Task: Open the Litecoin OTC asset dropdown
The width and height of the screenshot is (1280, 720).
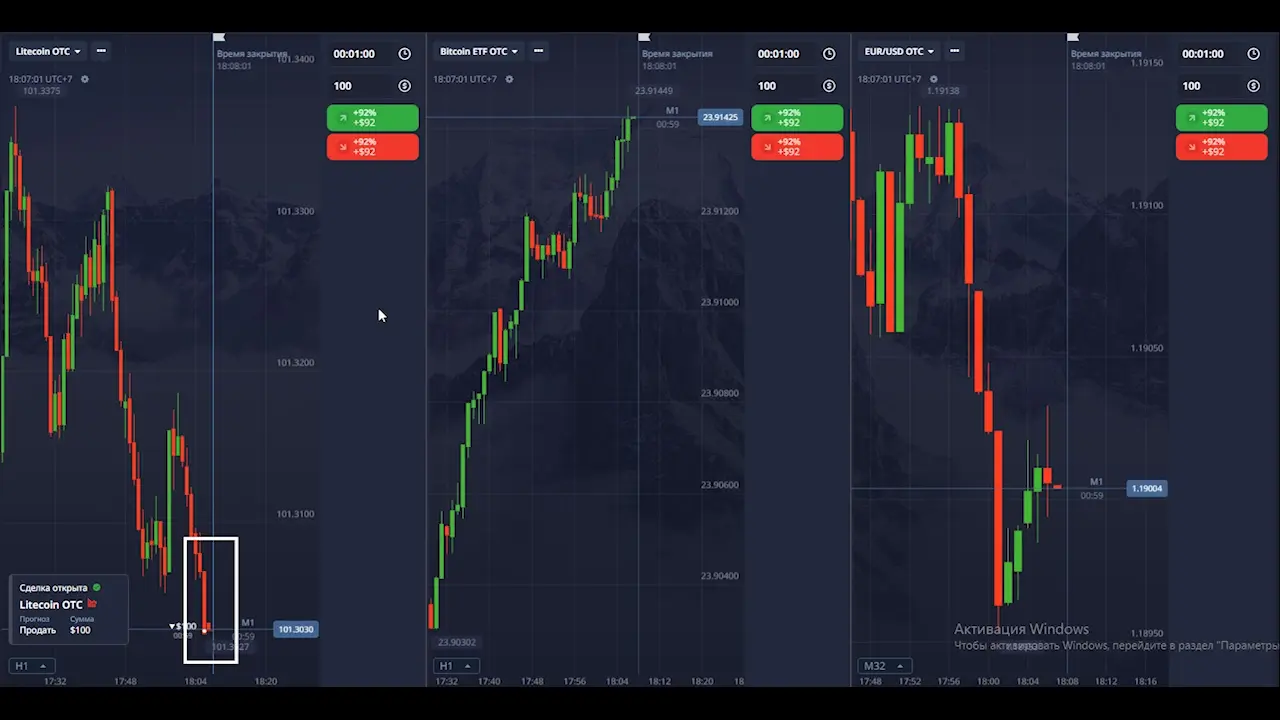Action: (x=48, y=51)
